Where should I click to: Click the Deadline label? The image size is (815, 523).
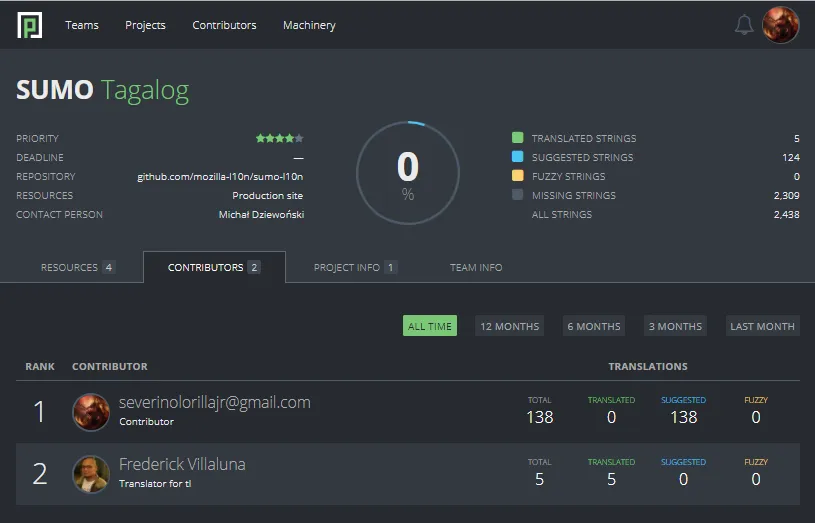point(40,158)
